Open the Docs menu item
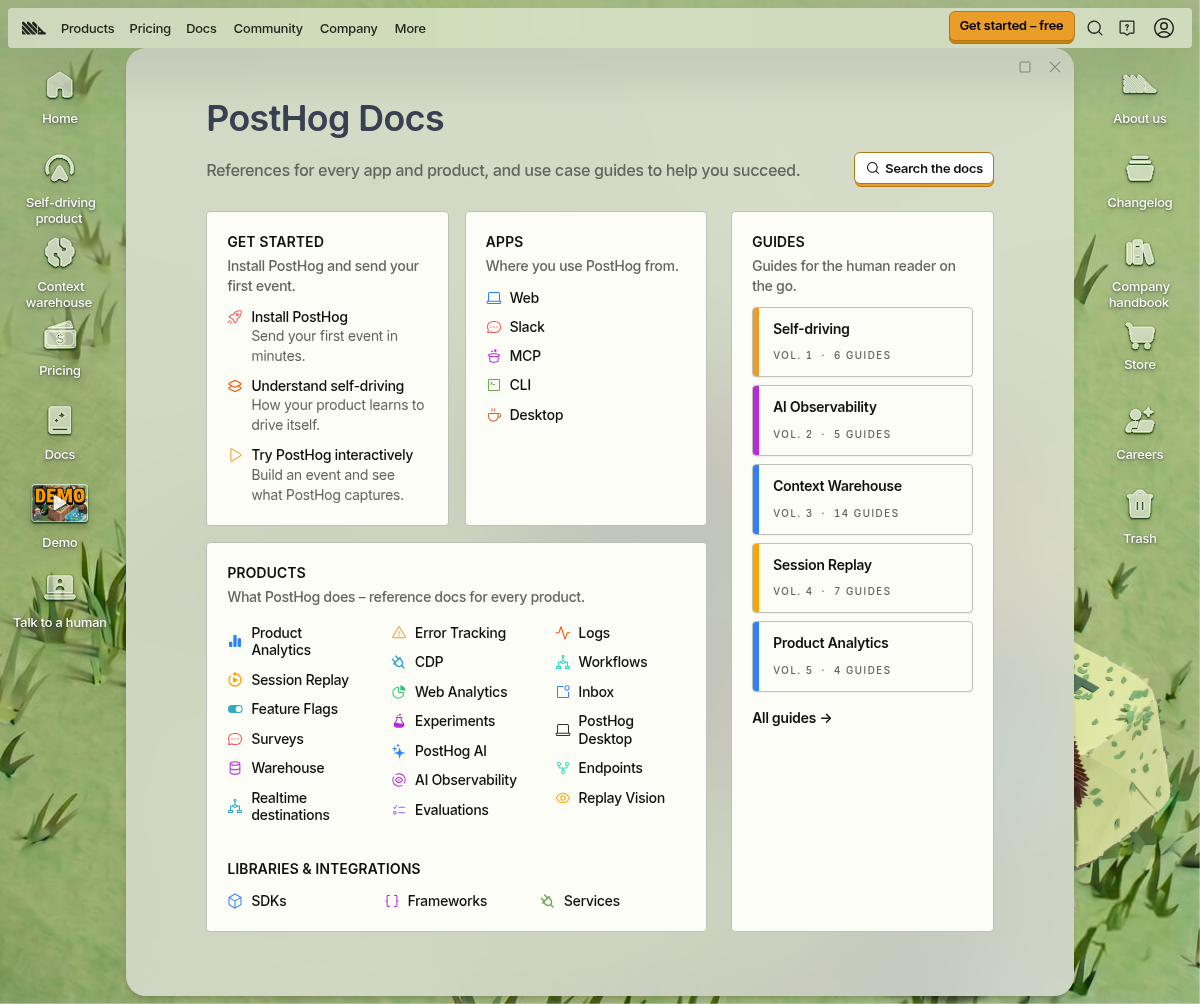The width and height of the screenshot is (1200, 1004). 201,28
